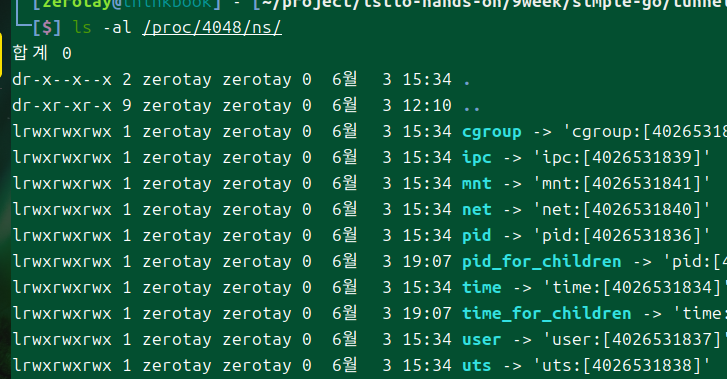This screenshot has height=379, width=727.
Task: Select the time_for_children symlink name
Action: tap(547, 313)
